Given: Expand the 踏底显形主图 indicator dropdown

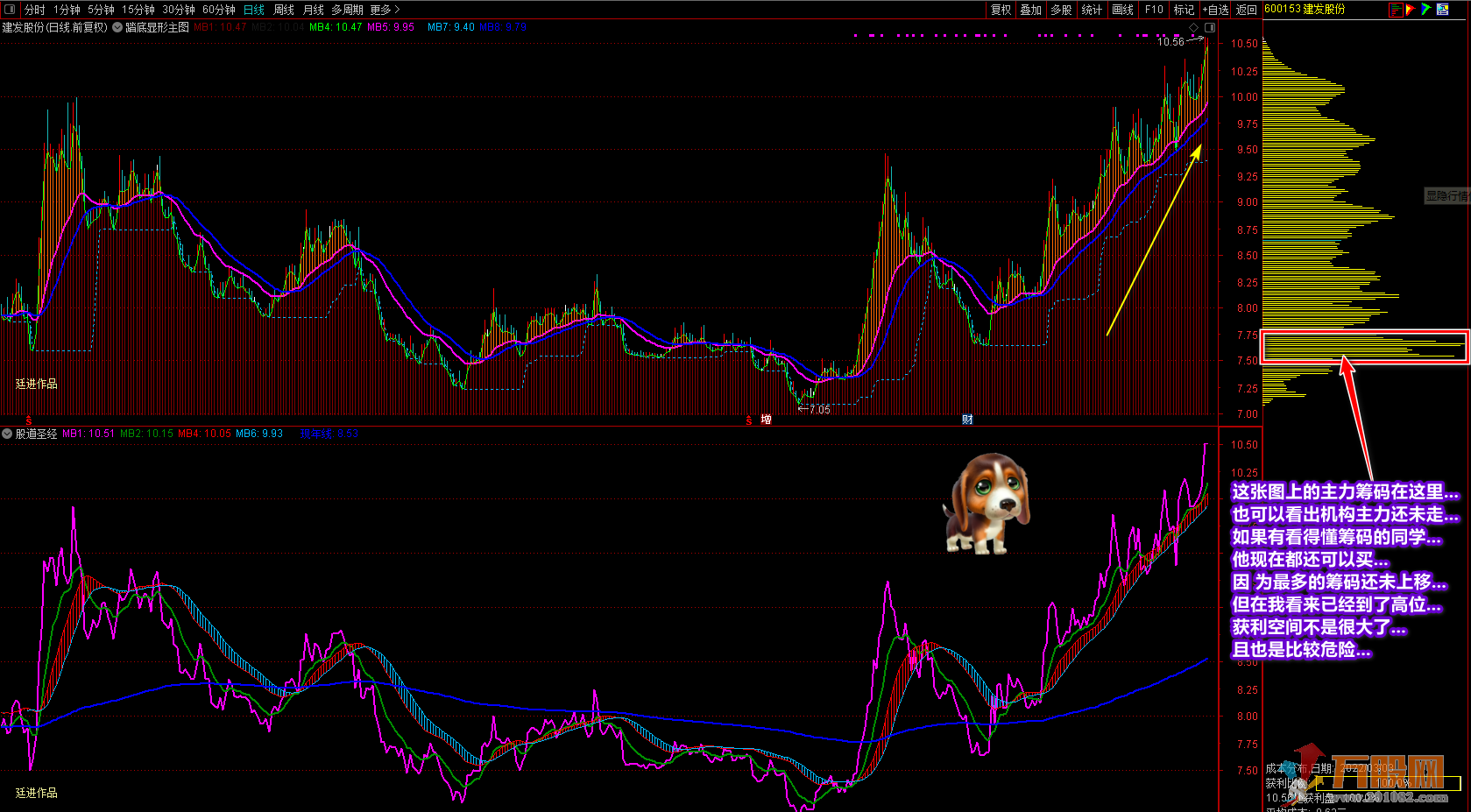Looking at the screenshot, I should pyautogui.click(x=117, y=27).
